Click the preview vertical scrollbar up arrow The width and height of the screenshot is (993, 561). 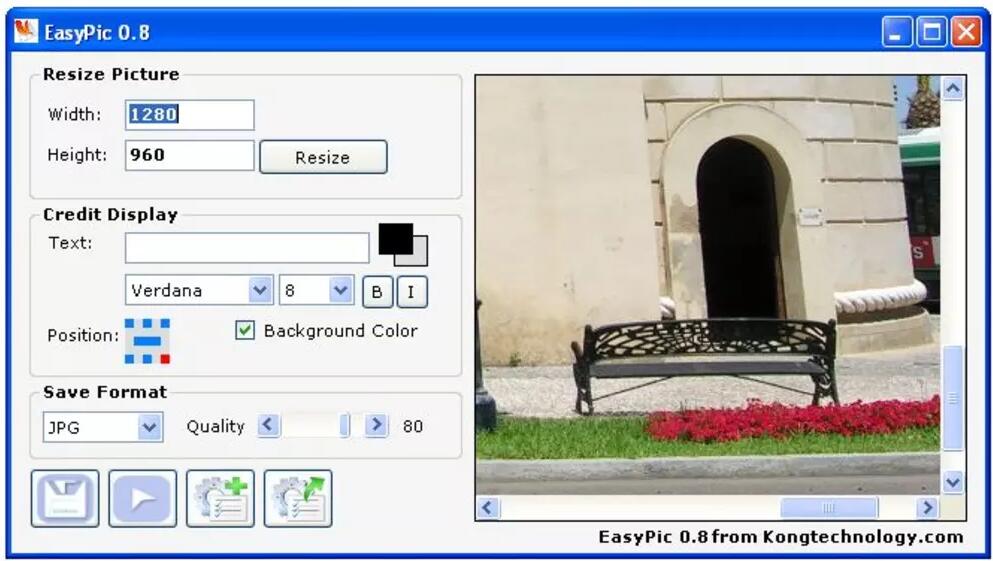[953, 88]
